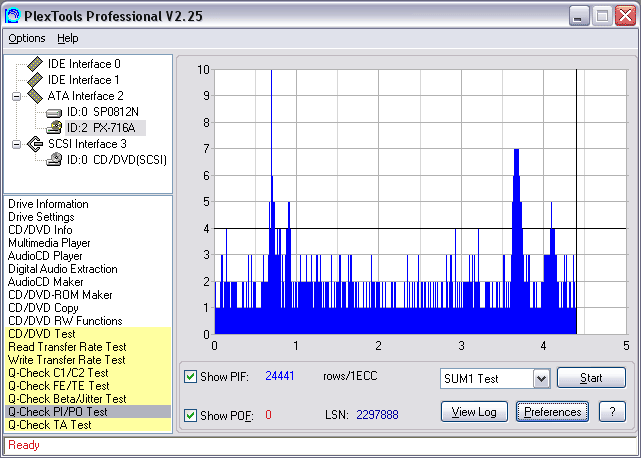Collapse the SCSI Interface 3 tree node
Viewport: 641px width, 458px height.
tap(16, 144)
